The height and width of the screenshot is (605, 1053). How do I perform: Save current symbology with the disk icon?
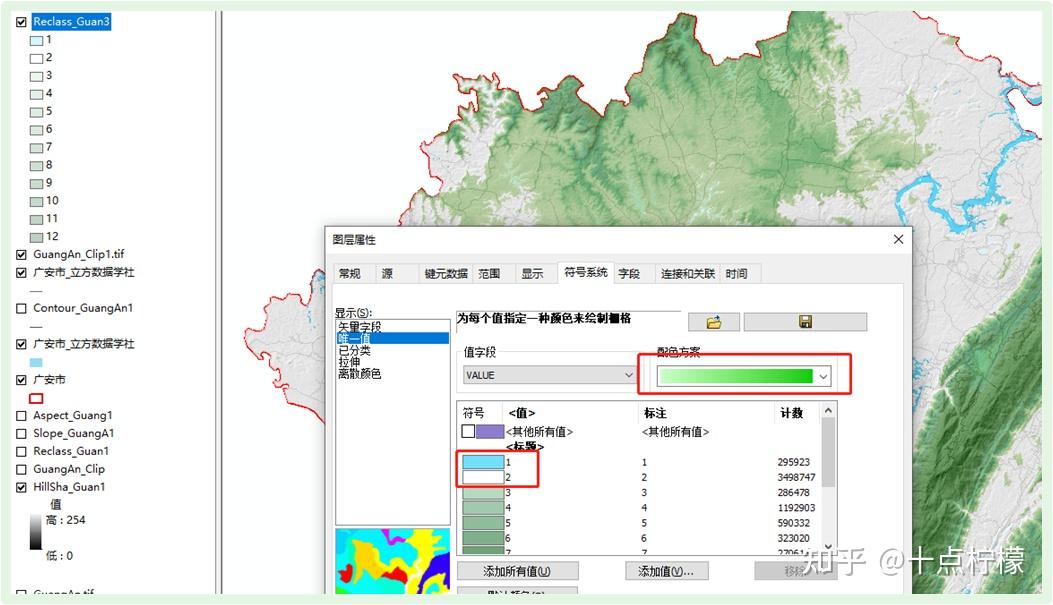805,321
